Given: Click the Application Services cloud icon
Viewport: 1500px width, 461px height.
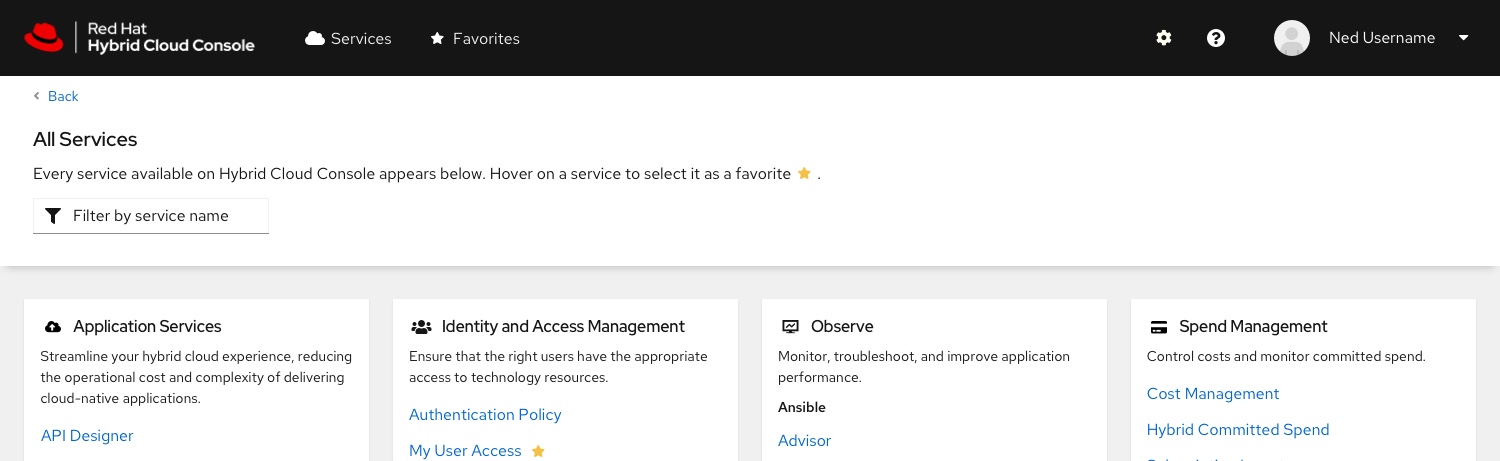Looking at the screenshot, I should 53,327.
